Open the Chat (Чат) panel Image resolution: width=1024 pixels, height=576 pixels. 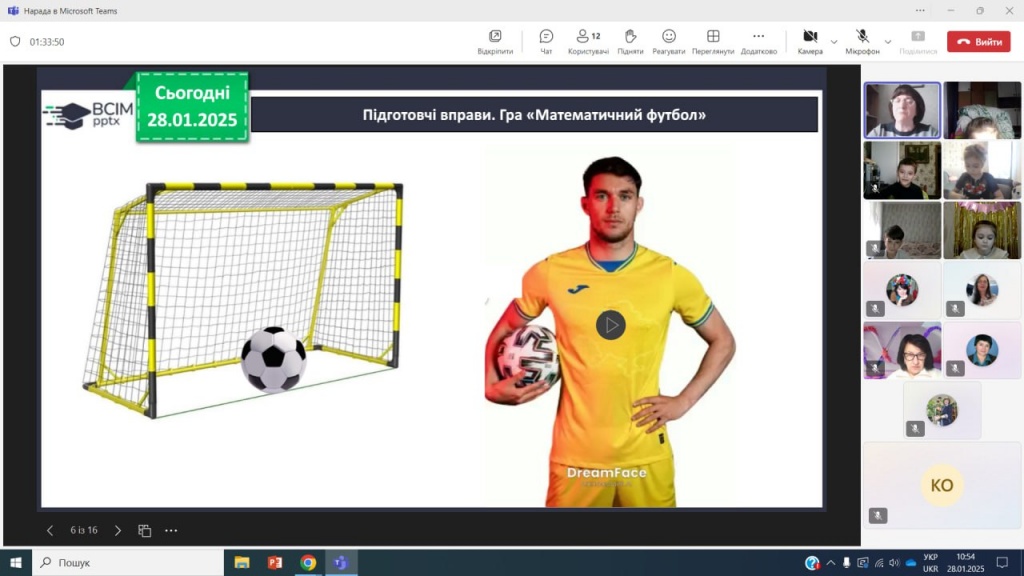click(546, 41)
